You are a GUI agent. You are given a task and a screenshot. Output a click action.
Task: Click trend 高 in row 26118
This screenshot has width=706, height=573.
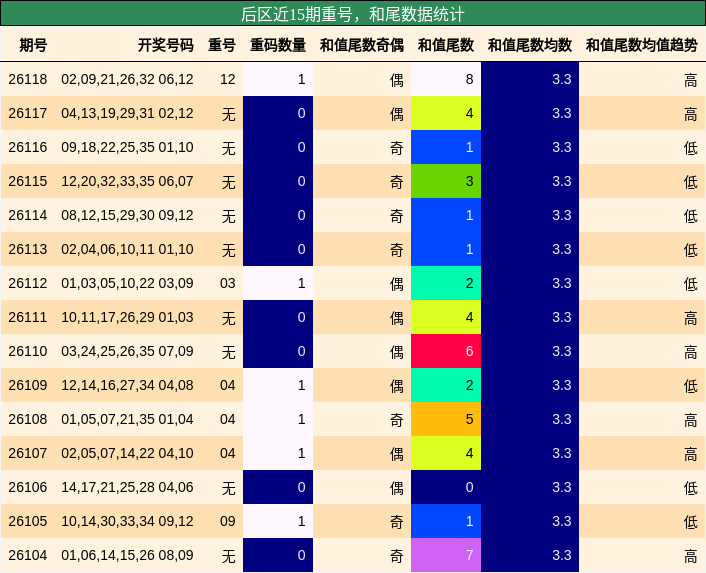coord(690,80)
